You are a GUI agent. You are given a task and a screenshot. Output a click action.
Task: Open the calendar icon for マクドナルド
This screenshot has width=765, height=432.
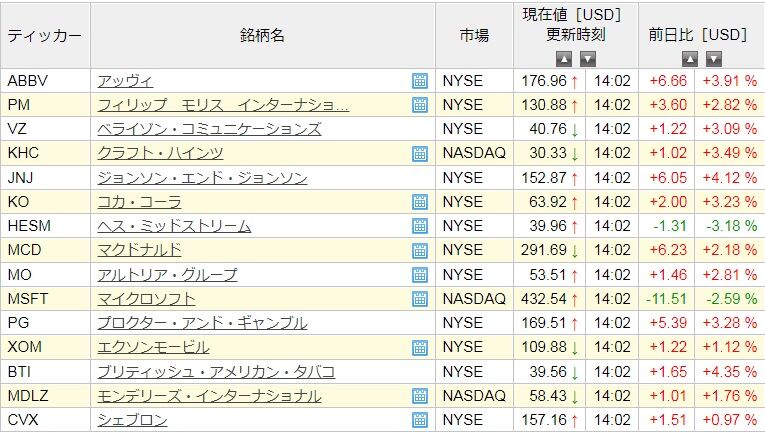[420, 250]
